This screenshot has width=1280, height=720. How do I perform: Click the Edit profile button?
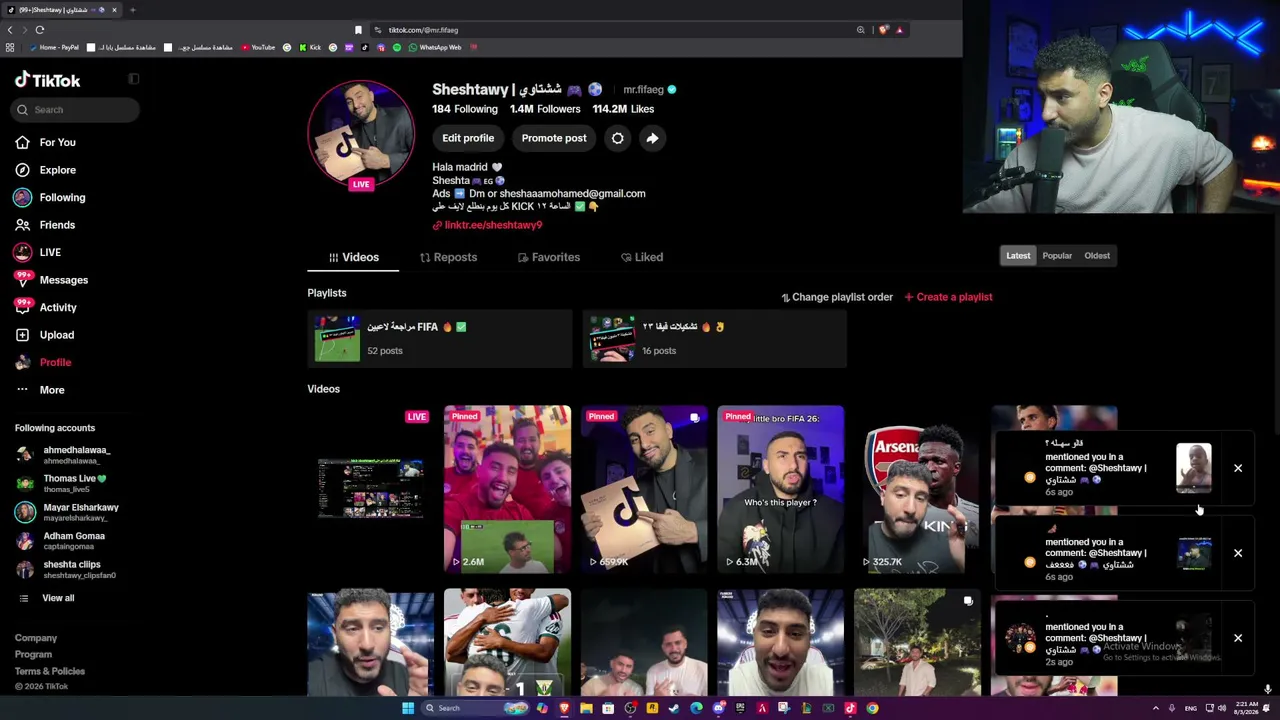coord(468,138)
